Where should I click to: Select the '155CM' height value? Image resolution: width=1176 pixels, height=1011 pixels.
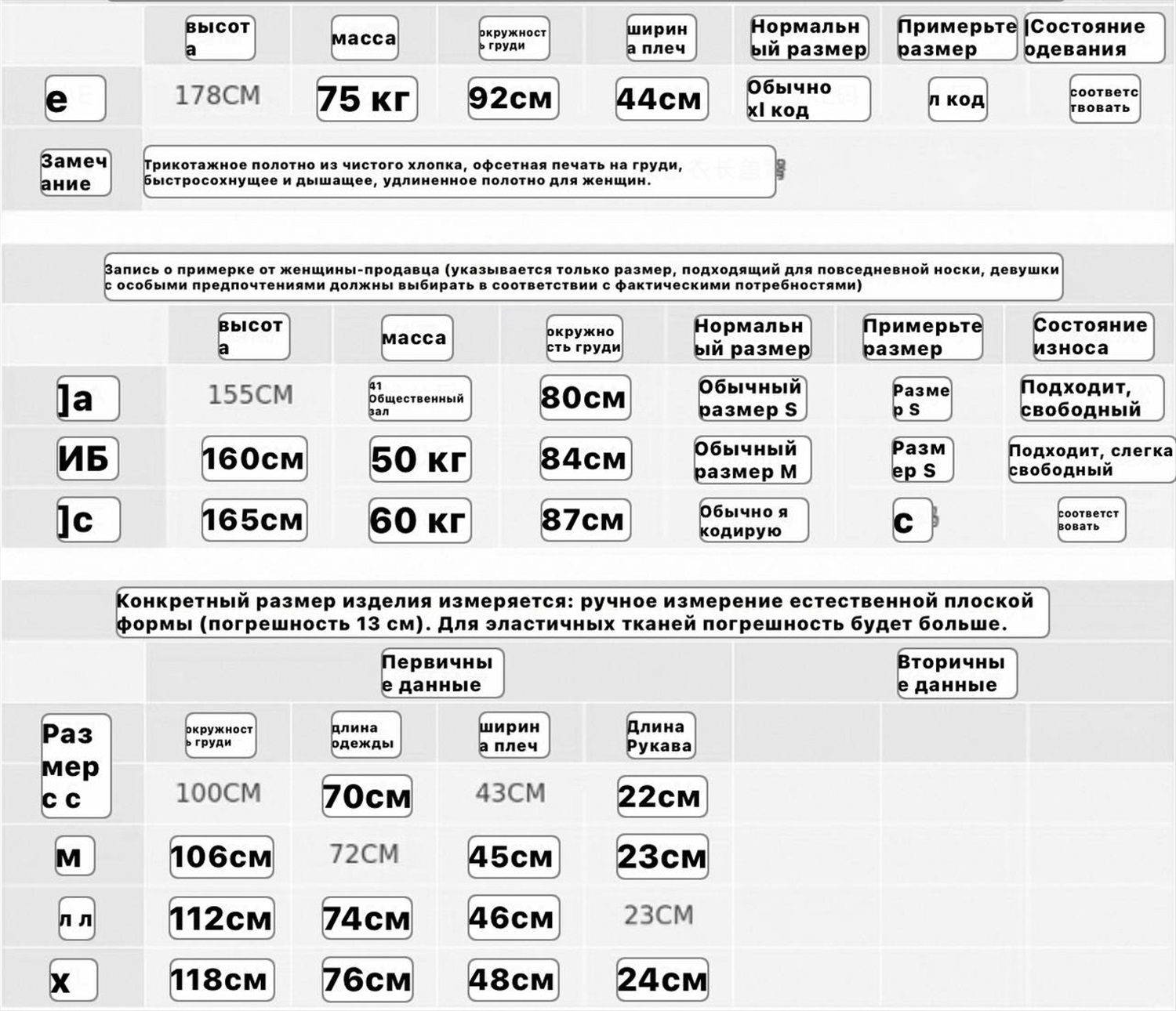250,395
